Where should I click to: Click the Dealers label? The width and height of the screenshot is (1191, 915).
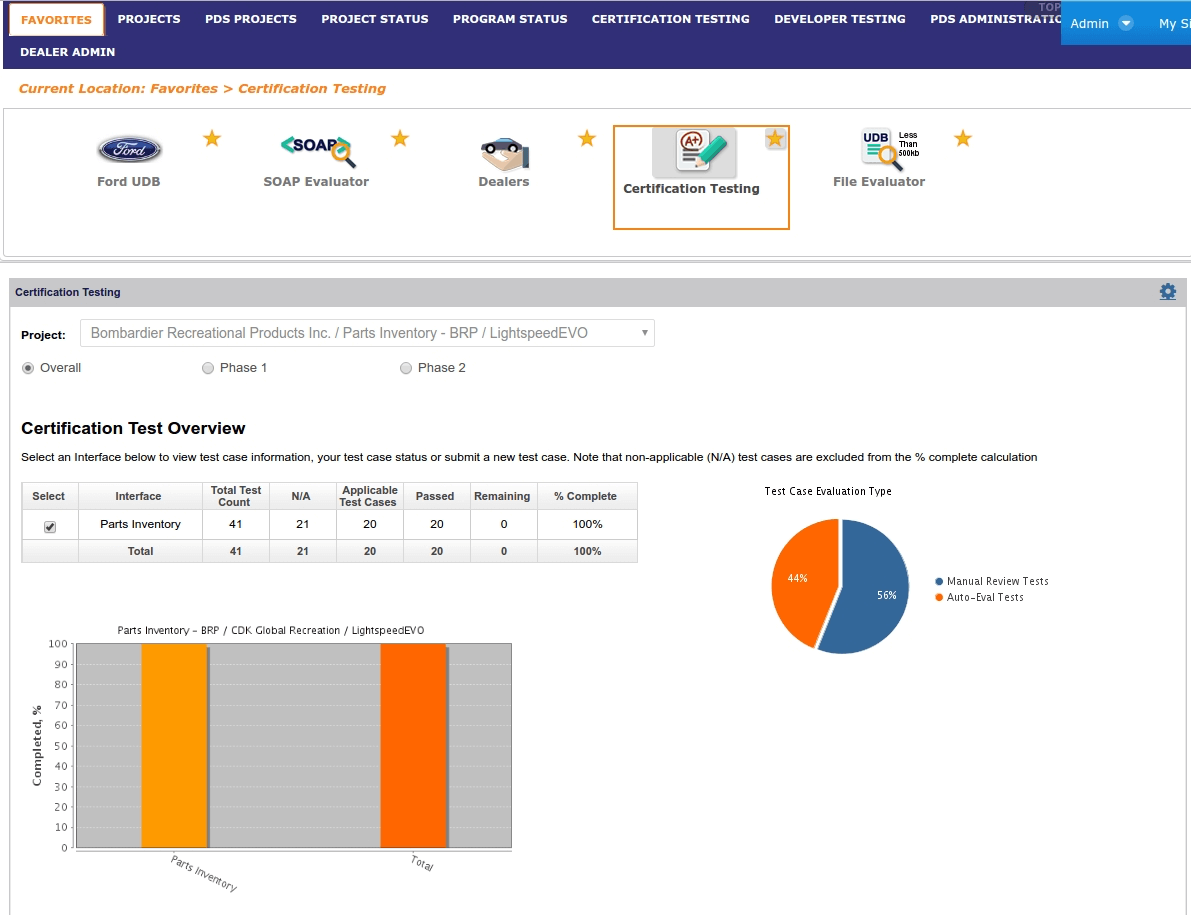click(x=504, y=181)
